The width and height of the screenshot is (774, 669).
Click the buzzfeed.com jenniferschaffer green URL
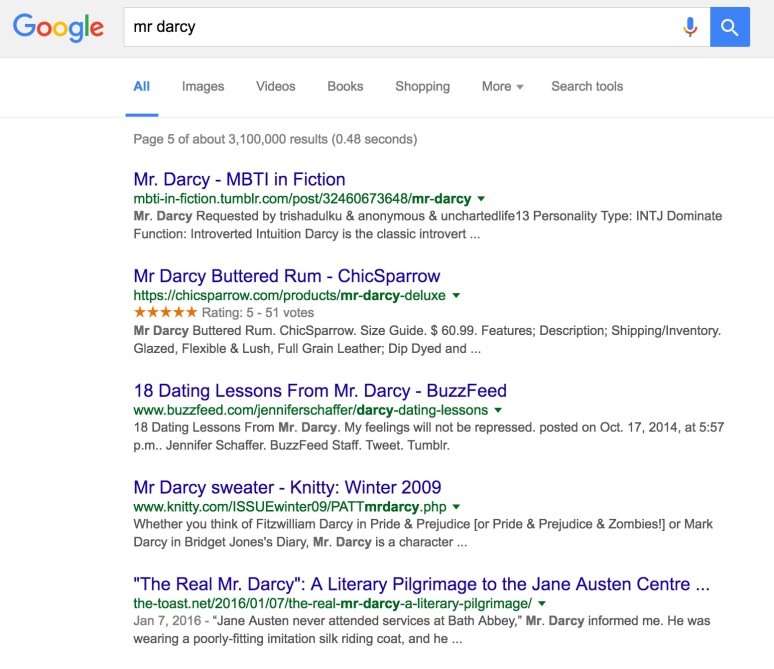tap(310, 410)
